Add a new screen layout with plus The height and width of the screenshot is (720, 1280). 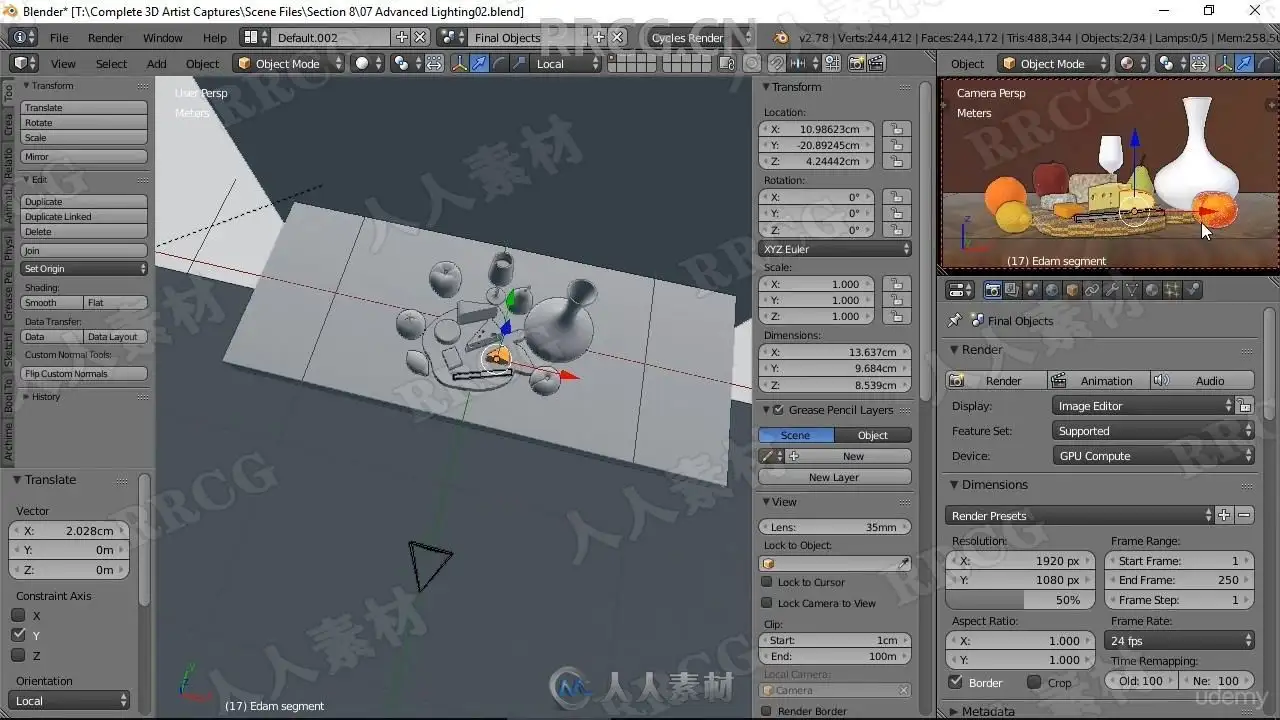coord(402,37)
